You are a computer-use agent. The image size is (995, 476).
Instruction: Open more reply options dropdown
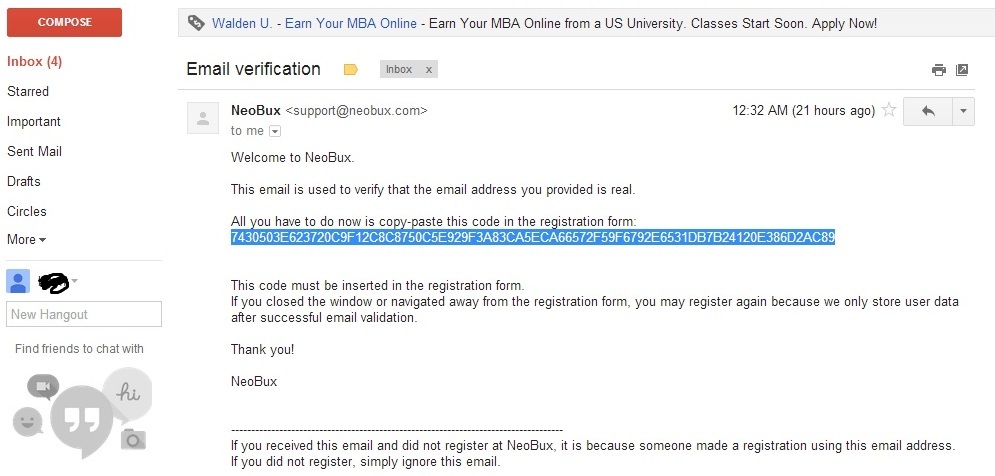pos(963,111)
